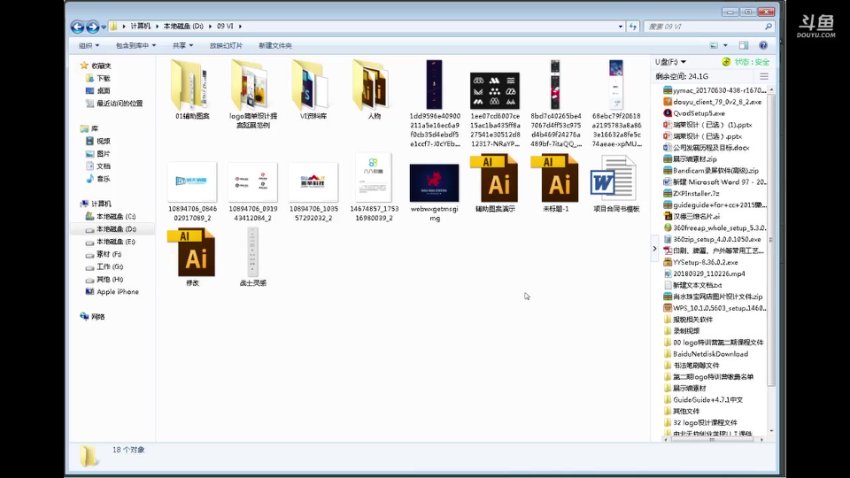Expand the 包含到库中 dropdown
Viewport: 850px width, 478px height.
136,45
